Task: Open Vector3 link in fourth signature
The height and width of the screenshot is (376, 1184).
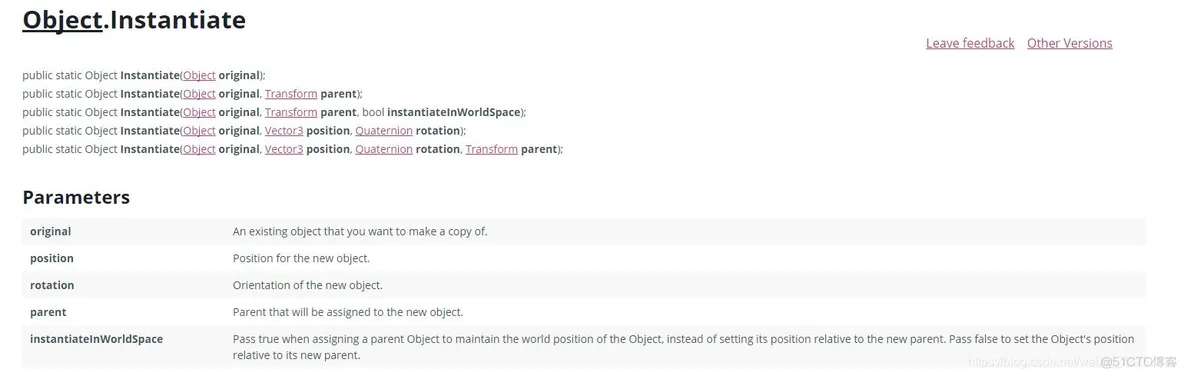Action: pos(284,131)
